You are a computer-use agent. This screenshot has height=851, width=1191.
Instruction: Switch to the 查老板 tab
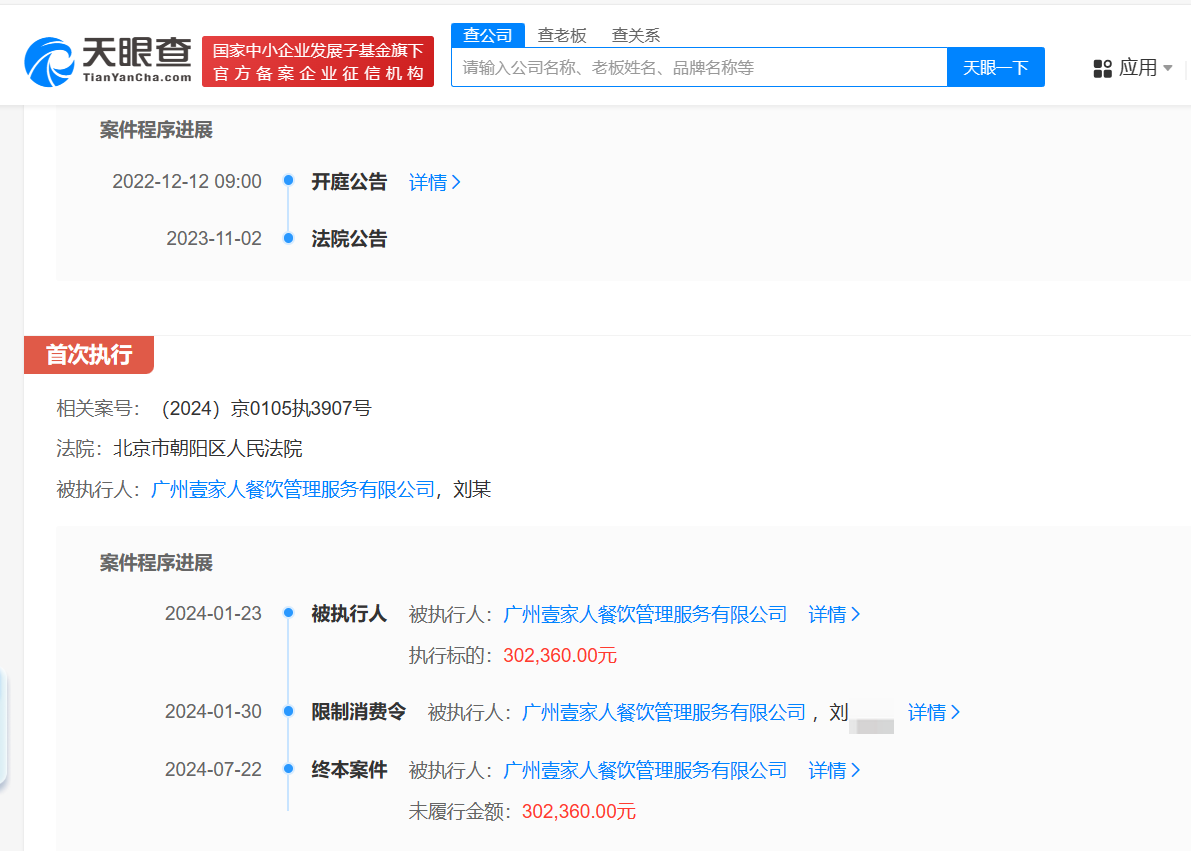(561, 34)
